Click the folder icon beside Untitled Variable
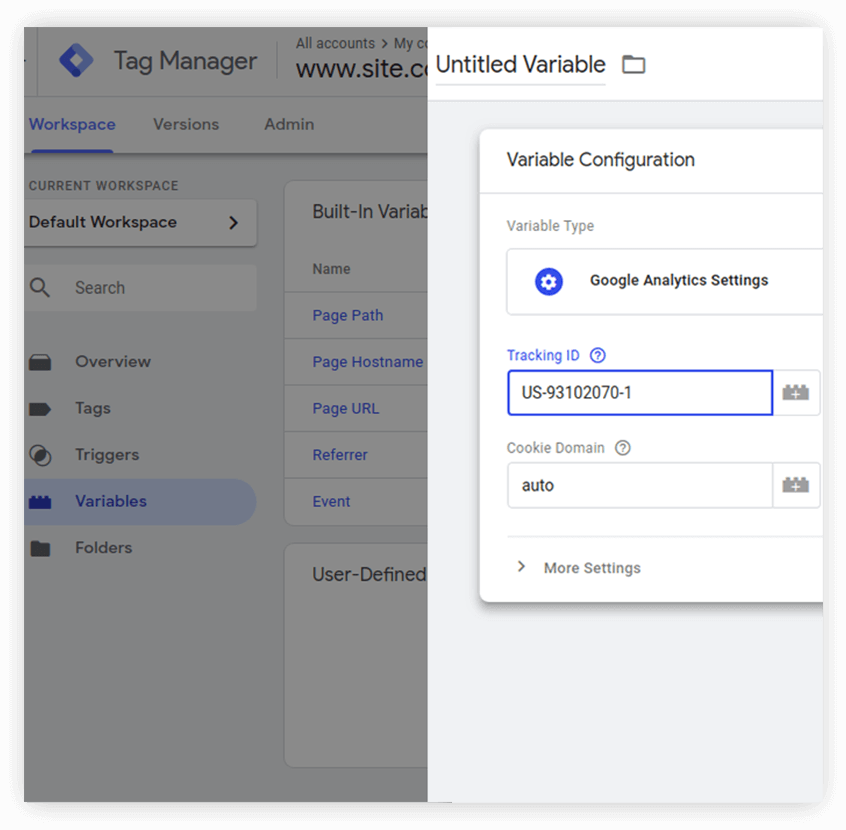 click(633, 64)
